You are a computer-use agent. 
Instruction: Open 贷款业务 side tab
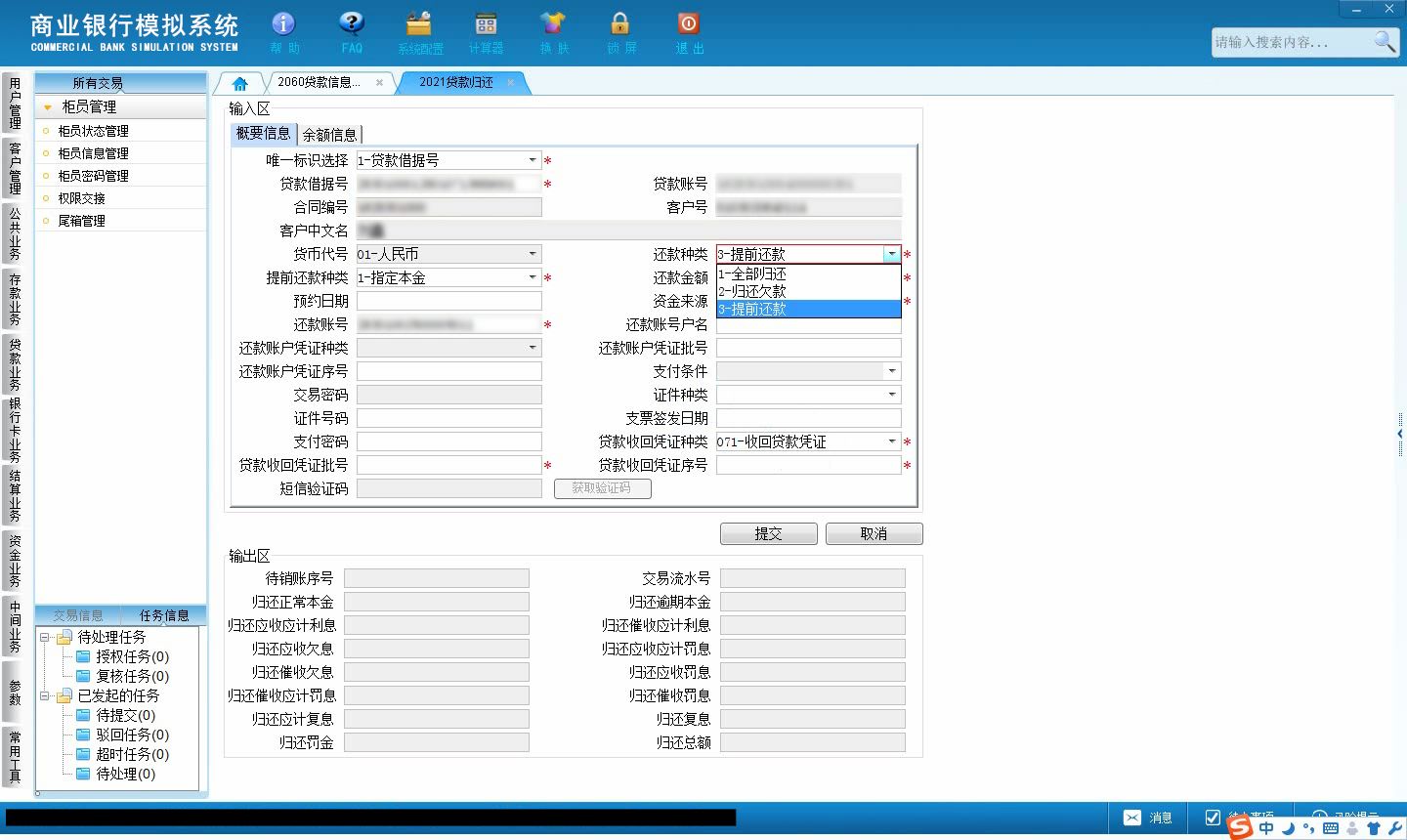(15, 363)
